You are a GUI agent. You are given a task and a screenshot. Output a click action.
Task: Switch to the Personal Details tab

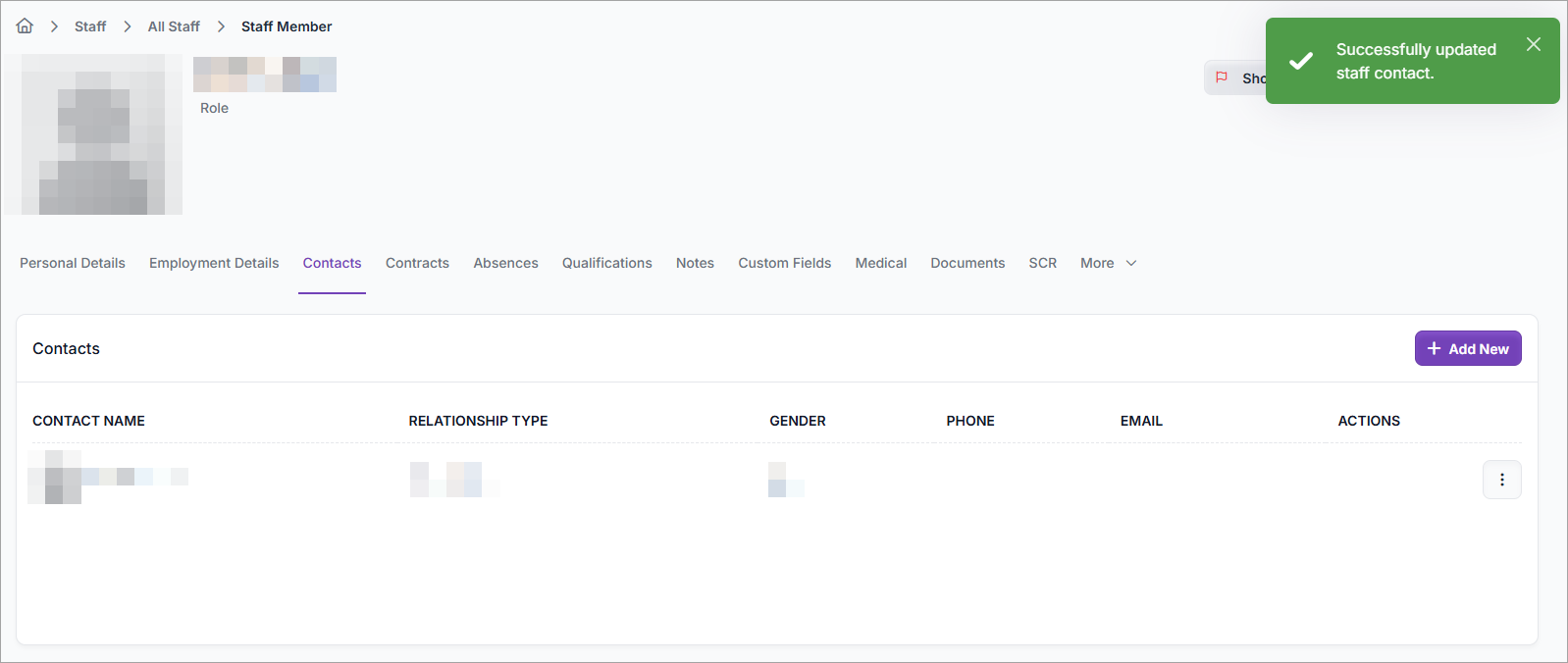[x=73, y=263]
